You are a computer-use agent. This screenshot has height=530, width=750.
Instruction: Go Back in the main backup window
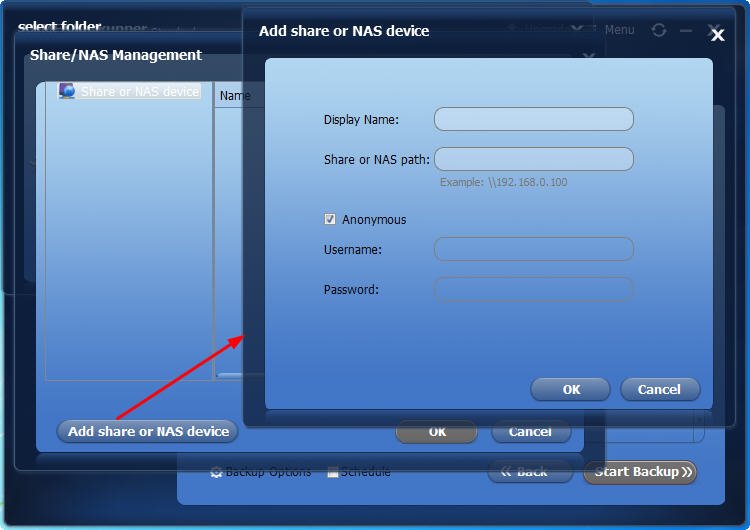tap(530, 472)
